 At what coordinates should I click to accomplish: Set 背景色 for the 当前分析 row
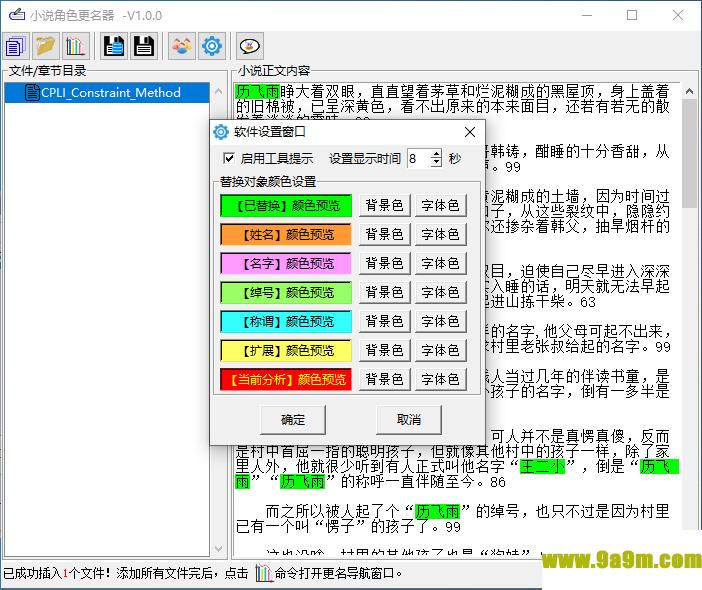click(x=385, y=380)
